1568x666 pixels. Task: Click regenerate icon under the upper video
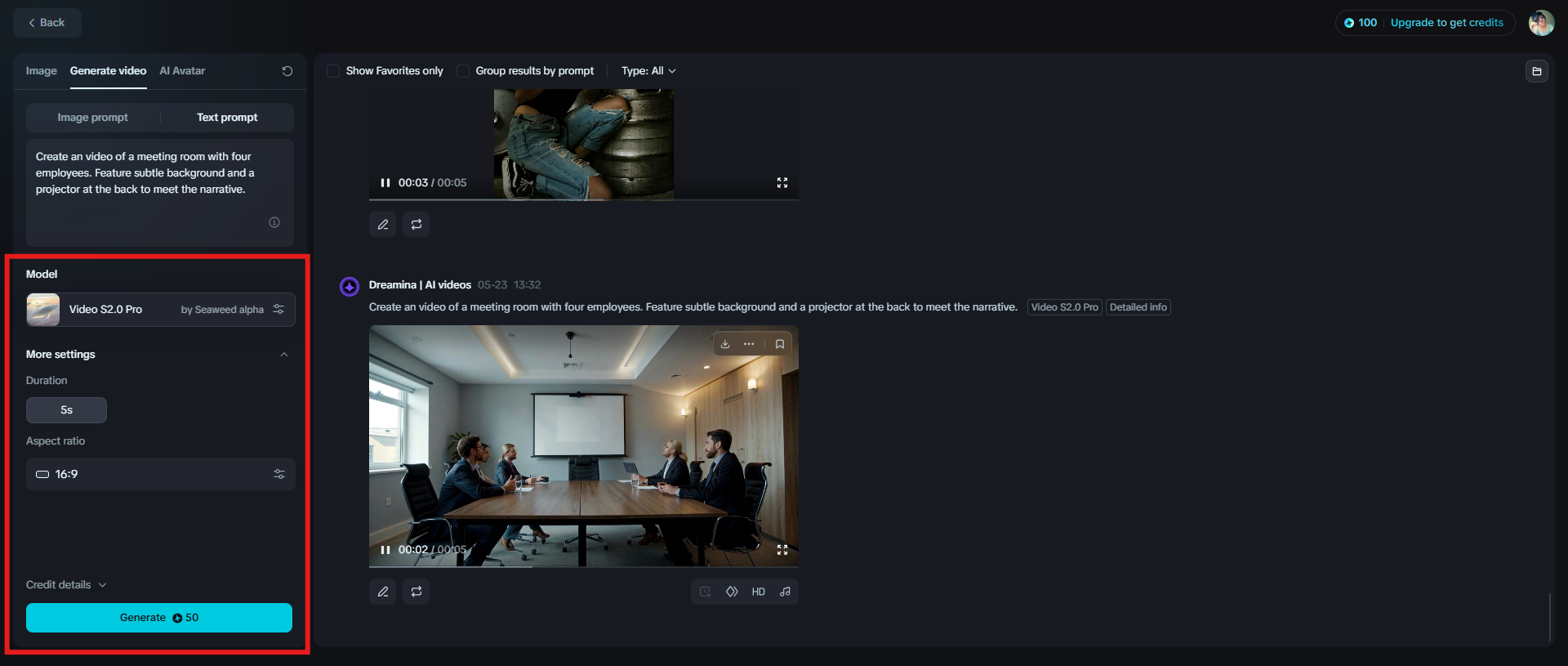(416, 225)
